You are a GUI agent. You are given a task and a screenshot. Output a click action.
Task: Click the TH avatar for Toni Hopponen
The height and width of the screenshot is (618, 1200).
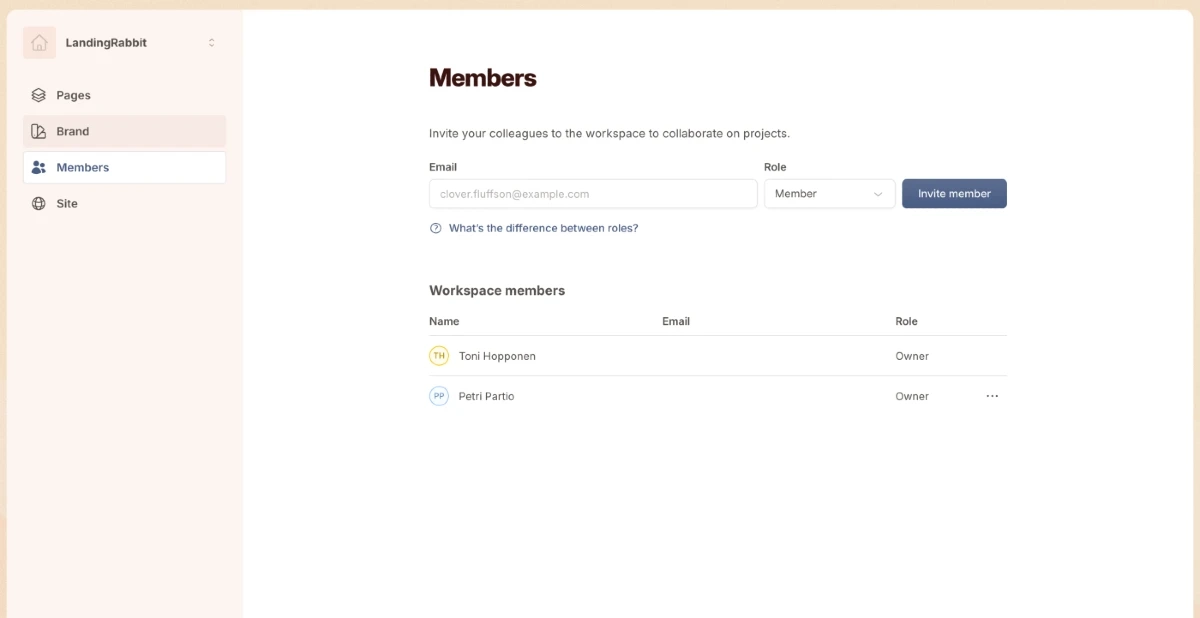[439, 356]
